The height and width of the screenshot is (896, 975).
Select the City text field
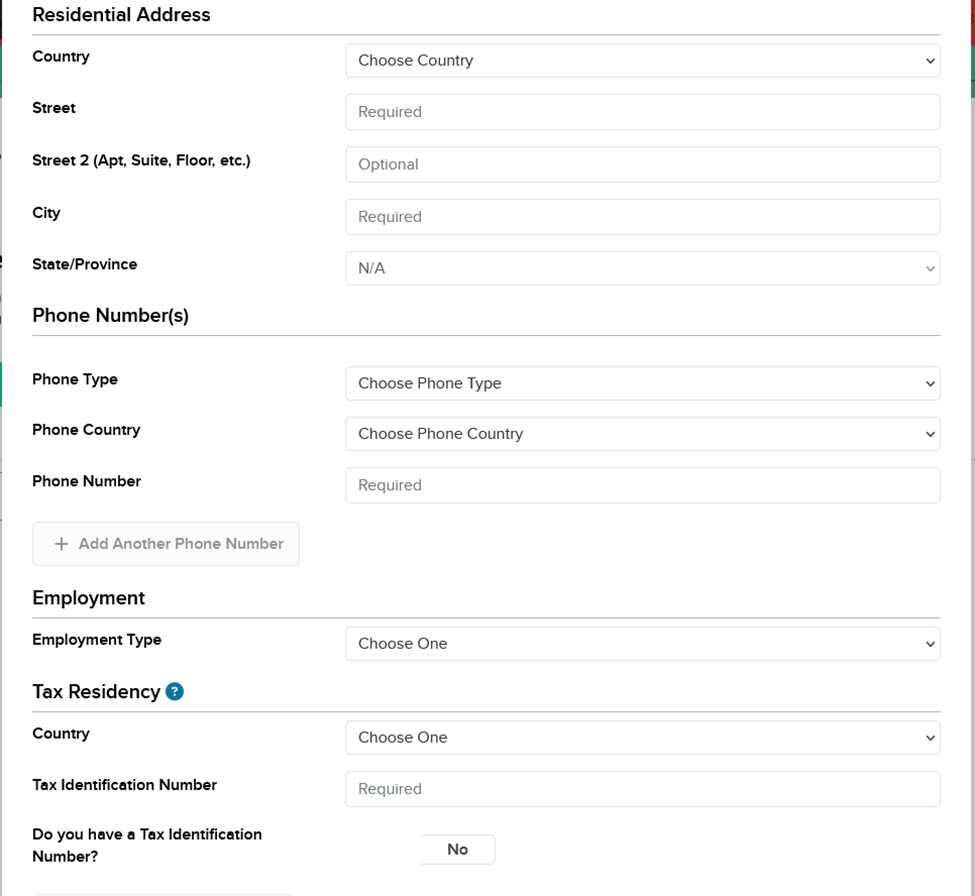pos(642,217)
